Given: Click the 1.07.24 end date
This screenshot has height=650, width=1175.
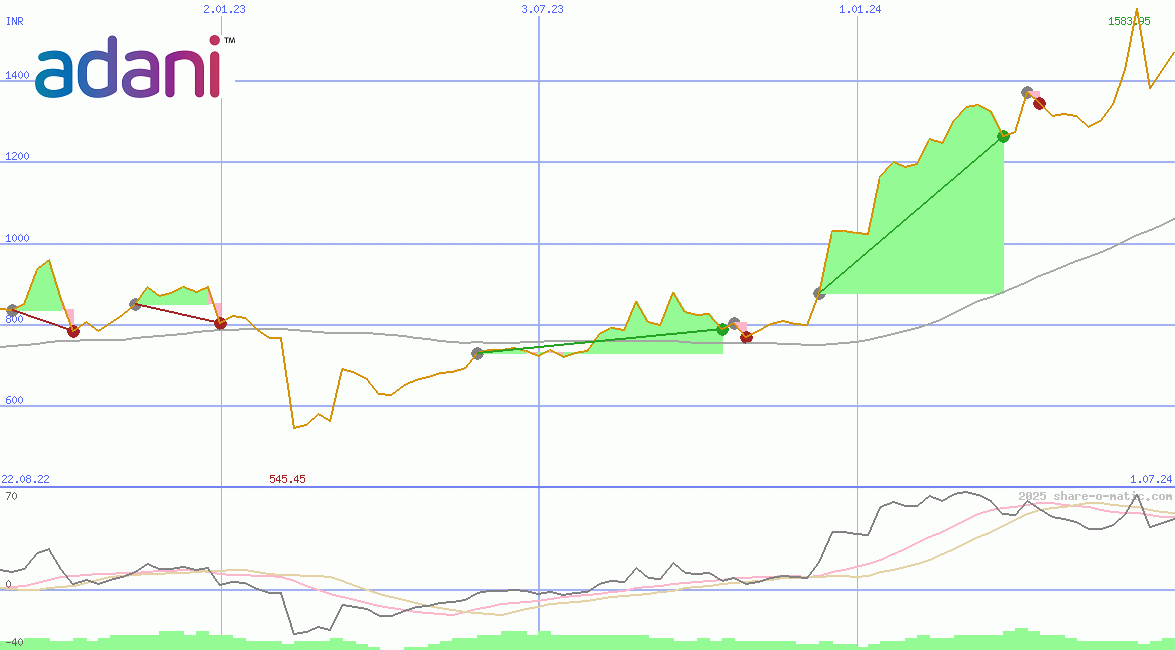Looking at the screenshot, I should coord(1151,479).
